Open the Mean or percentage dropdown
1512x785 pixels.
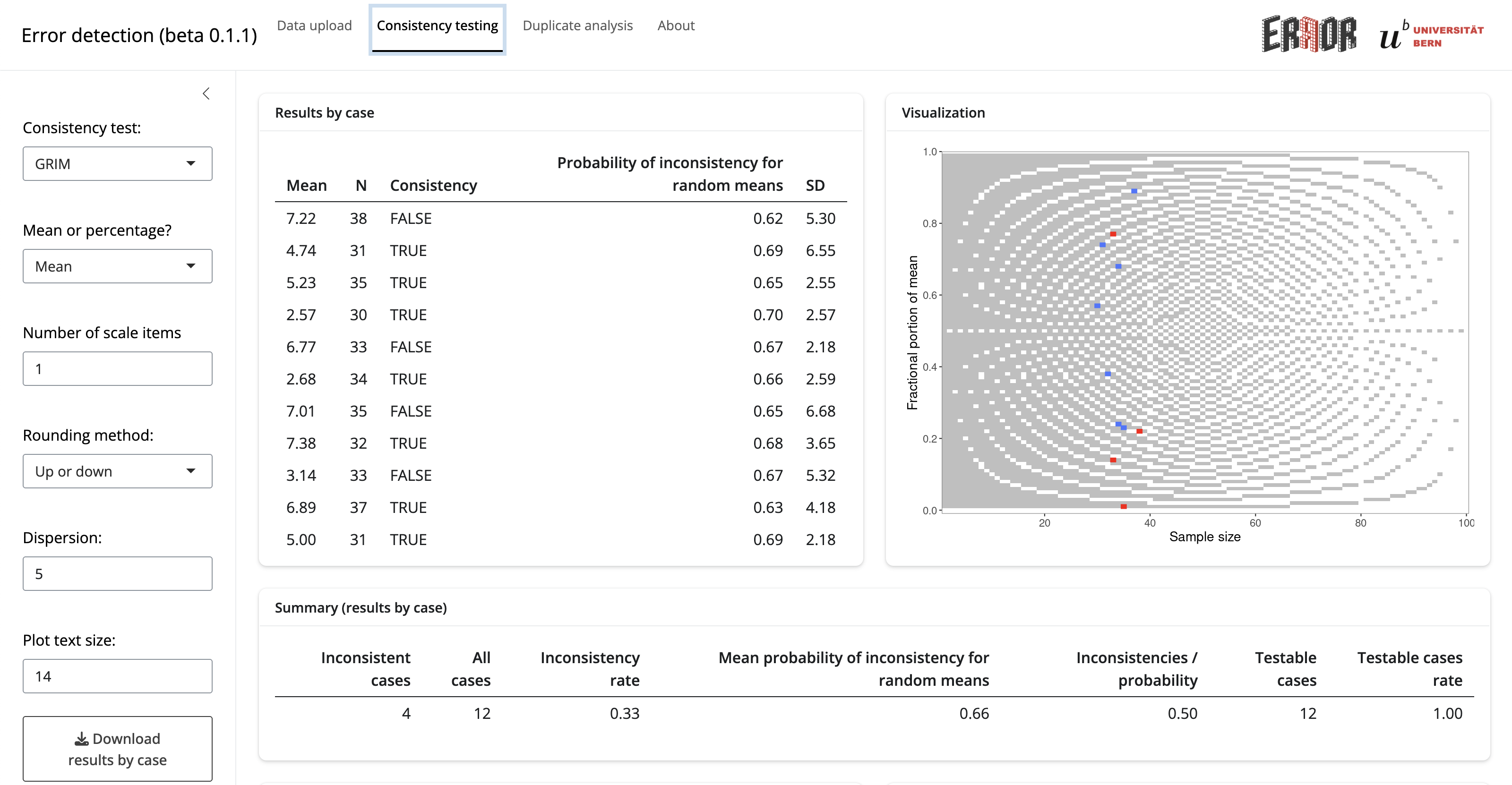(x=117, y=266)
